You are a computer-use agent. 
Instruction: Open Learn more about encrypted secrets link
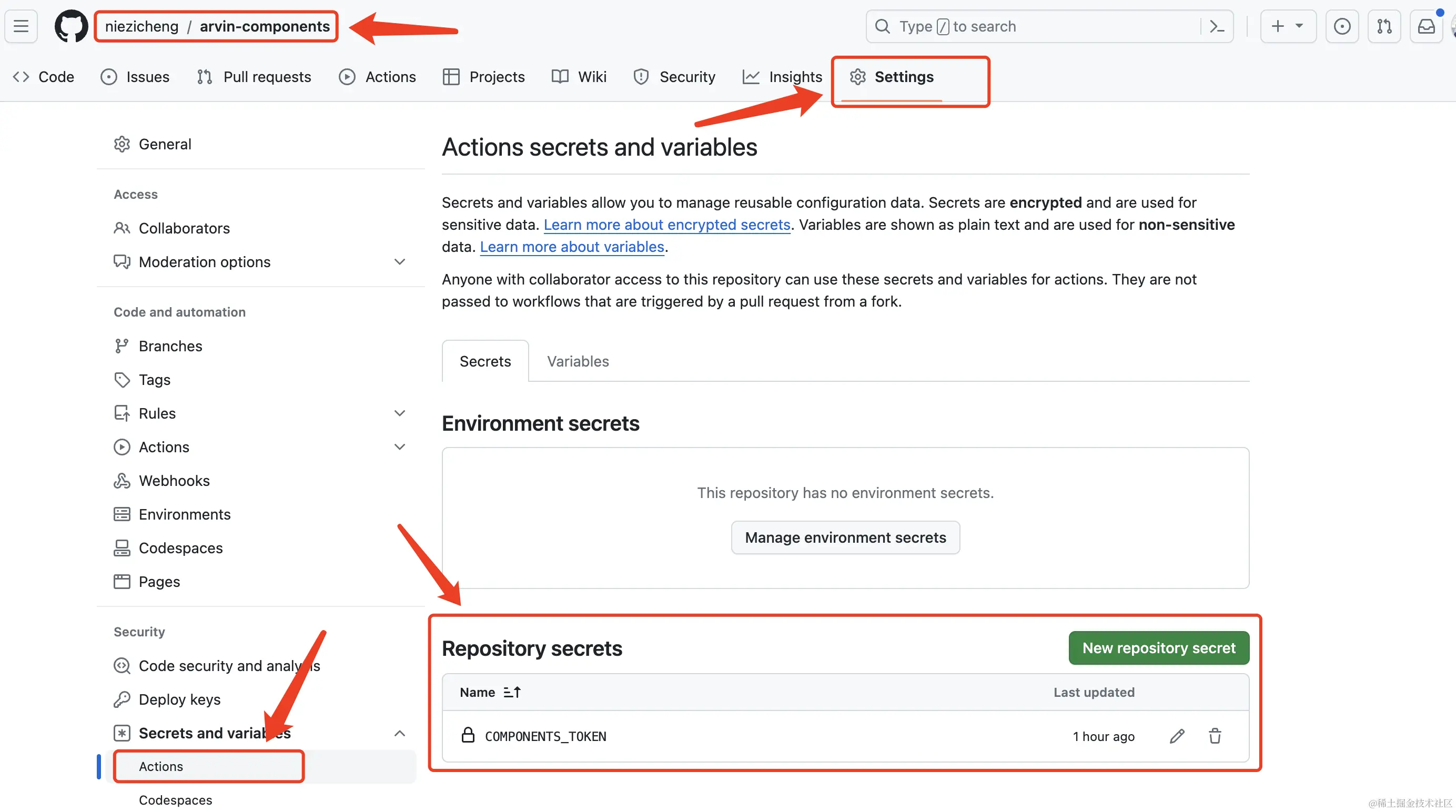click(666, 225)
